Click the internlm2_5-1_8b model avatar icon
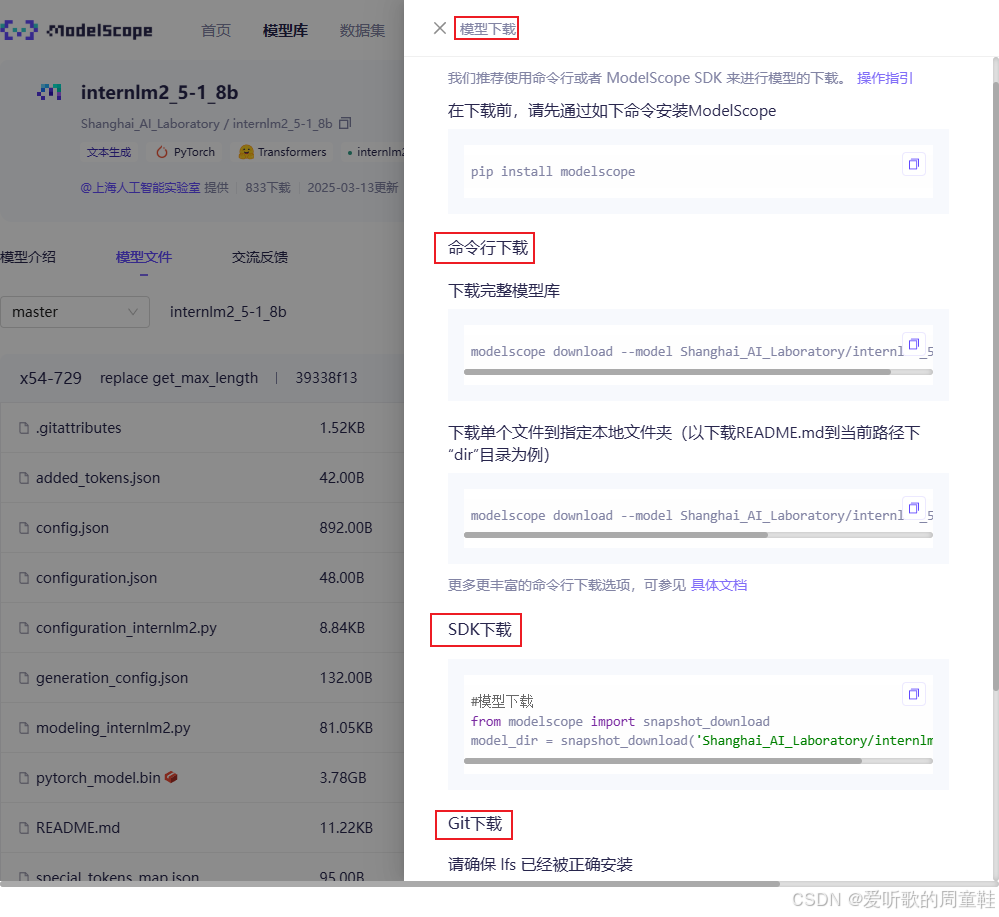The width and height of the screenshot is (999, 917). 50,92
